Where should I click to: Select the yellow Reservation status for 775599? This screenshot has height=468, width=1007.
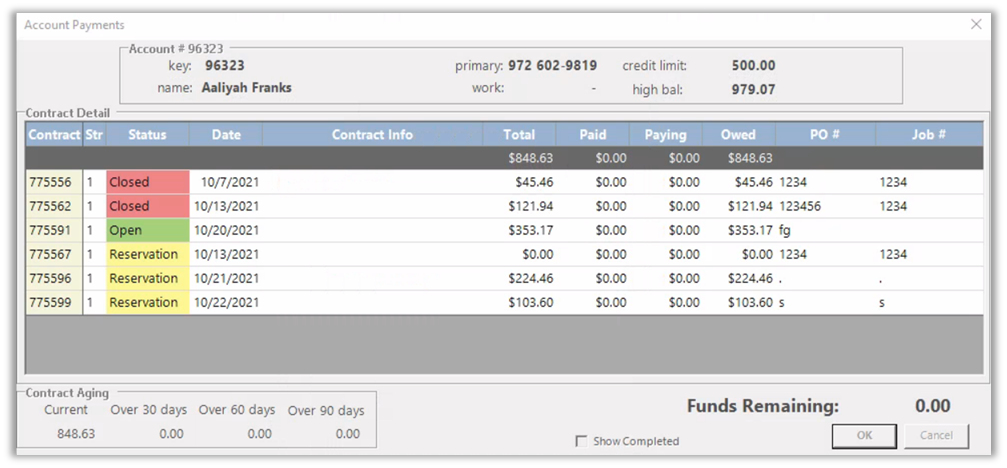(x=147, y=302)
